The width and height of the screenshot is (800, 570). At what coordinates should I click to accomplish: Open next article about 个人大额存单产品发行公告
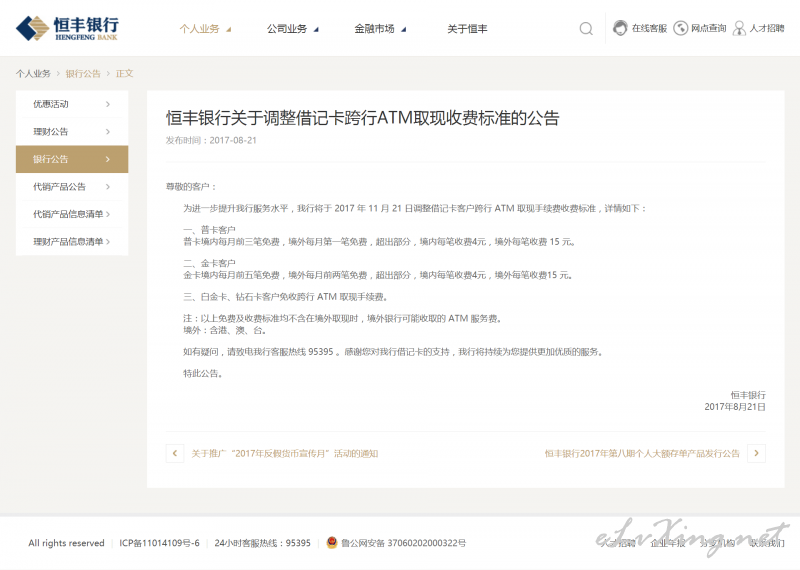642,454
